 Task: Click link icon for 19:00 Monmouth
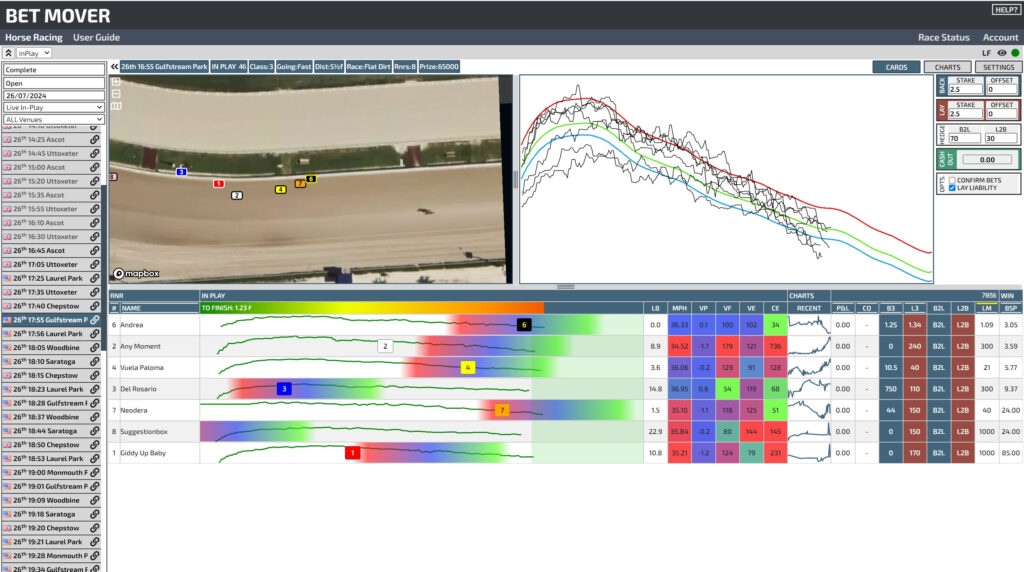(95, 472)
